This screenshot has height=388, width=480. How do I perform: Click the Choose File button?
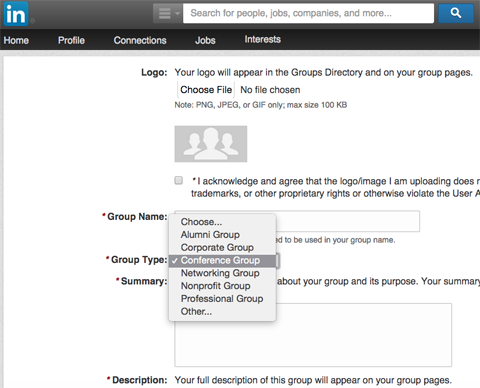206,90
